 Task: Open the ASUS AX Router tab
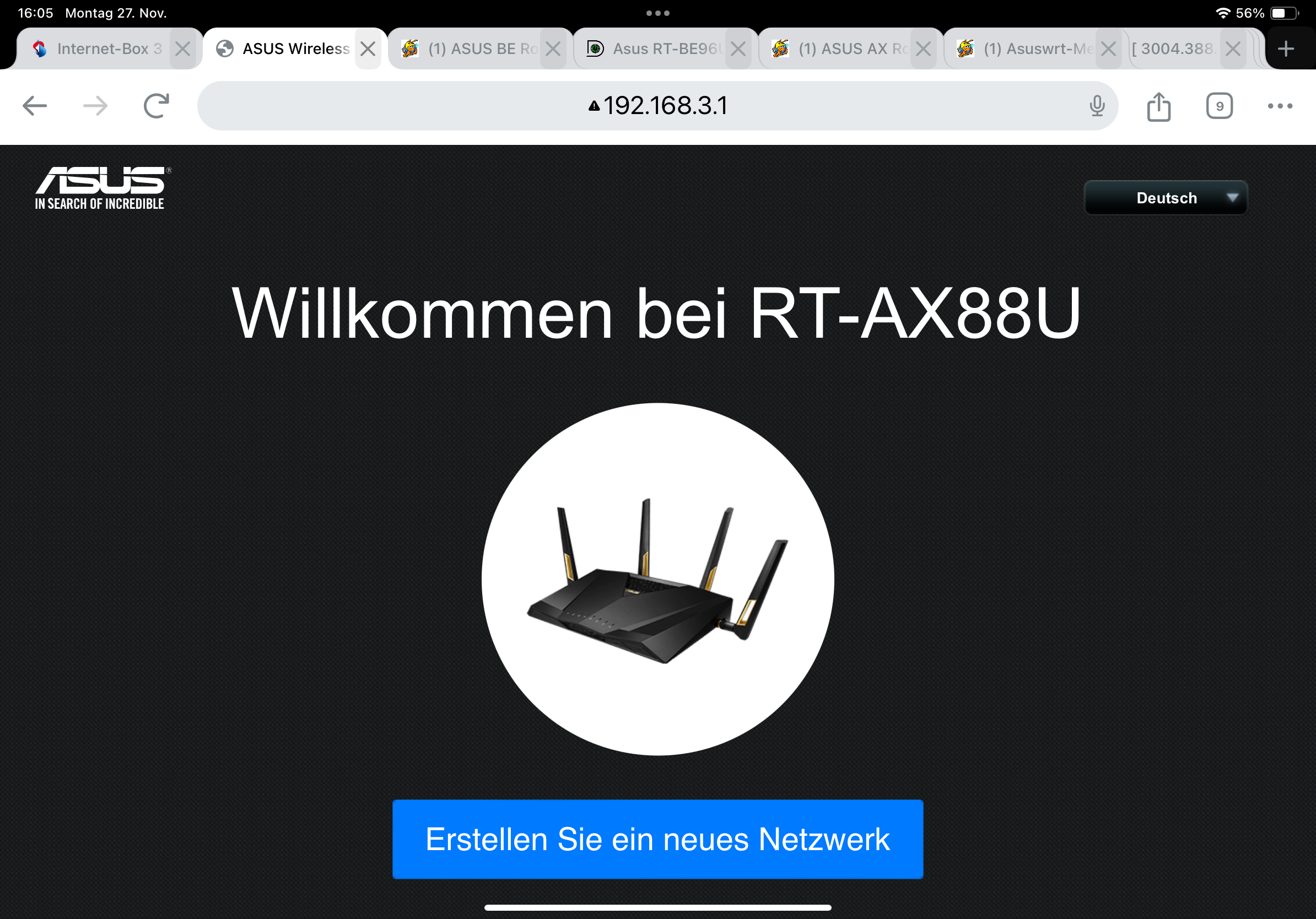[x=840, y=48]
